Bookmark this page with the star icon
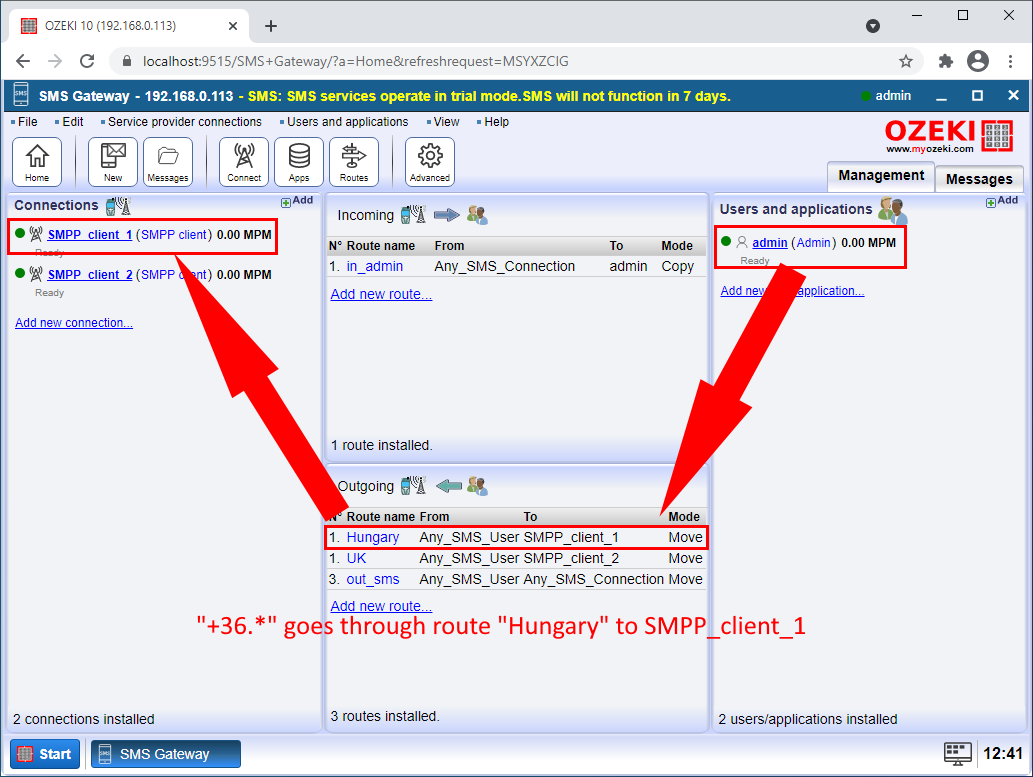1033x777 pixels. [x=906, y=61]
